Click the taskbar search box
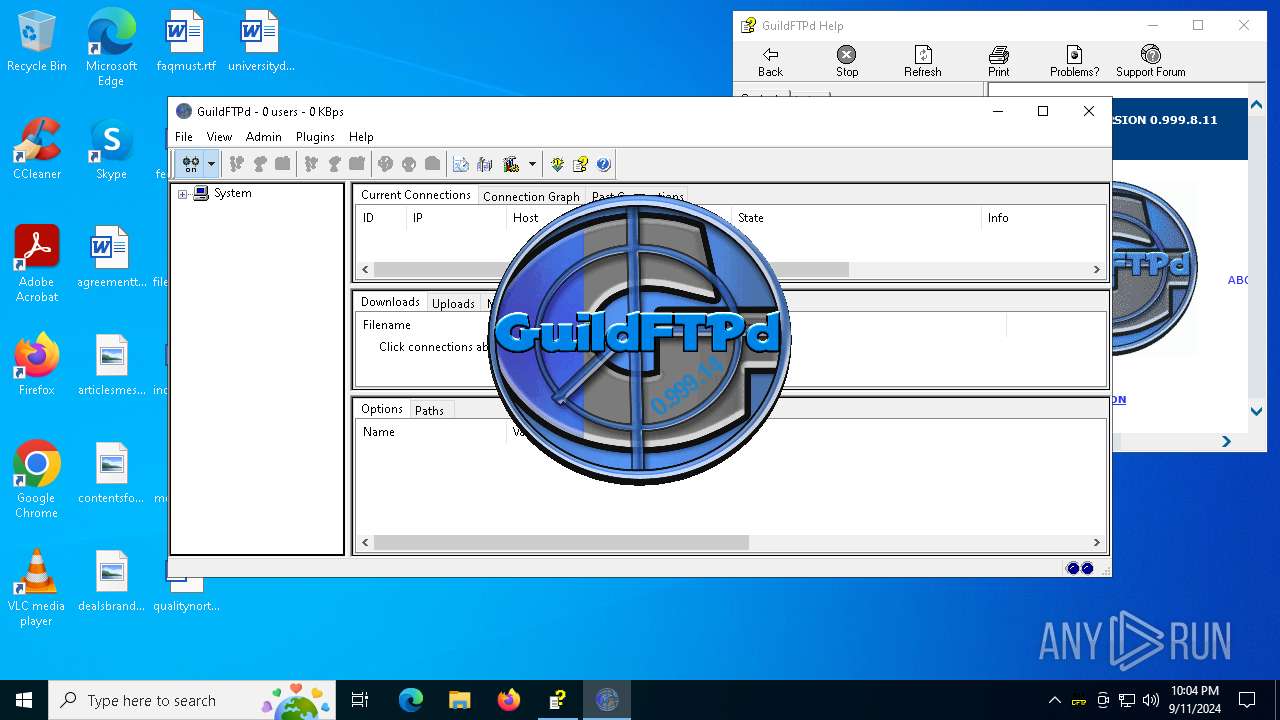The height and width of the screenshot is (720, 1280). coord(194,700)
